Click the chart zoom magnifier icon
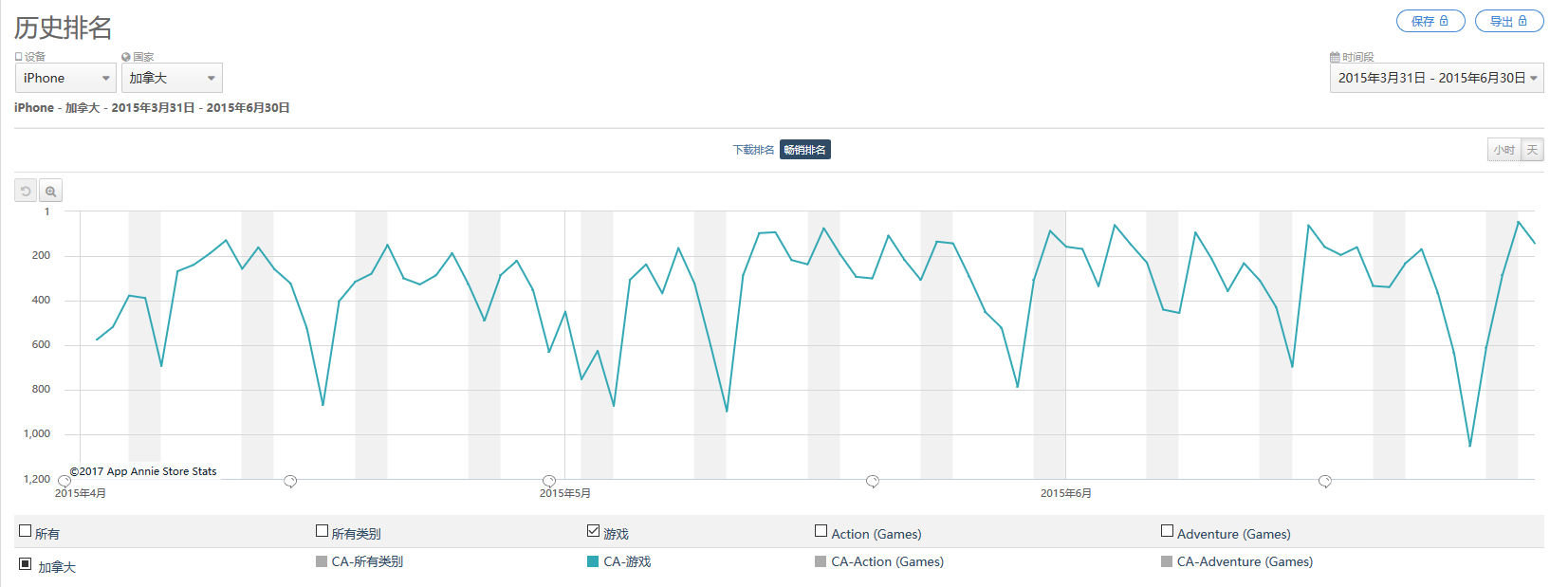 click(x=50, y=191)
